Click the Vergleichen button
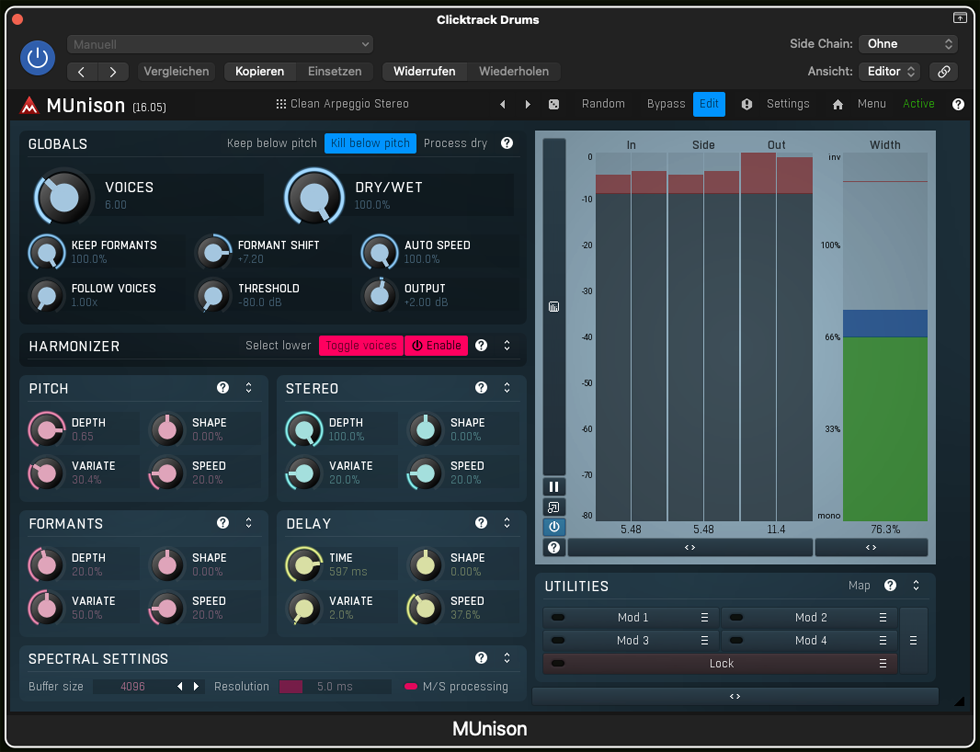Image resolution: width=980 pixels, height=752 pixels. [x=176, y=72]
